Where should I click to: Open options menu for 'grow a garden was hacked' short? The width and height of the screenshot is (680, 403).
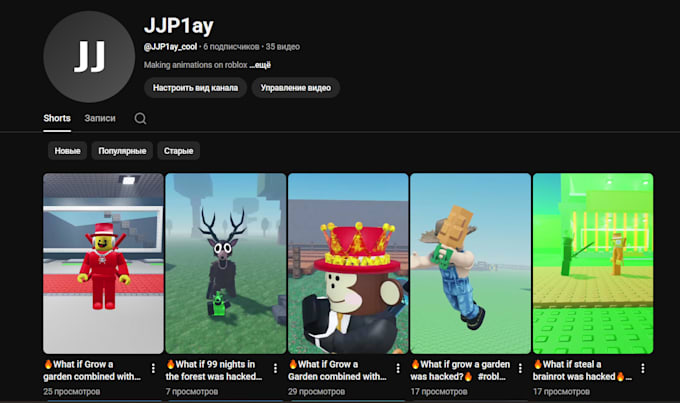(x=520, y=368)
